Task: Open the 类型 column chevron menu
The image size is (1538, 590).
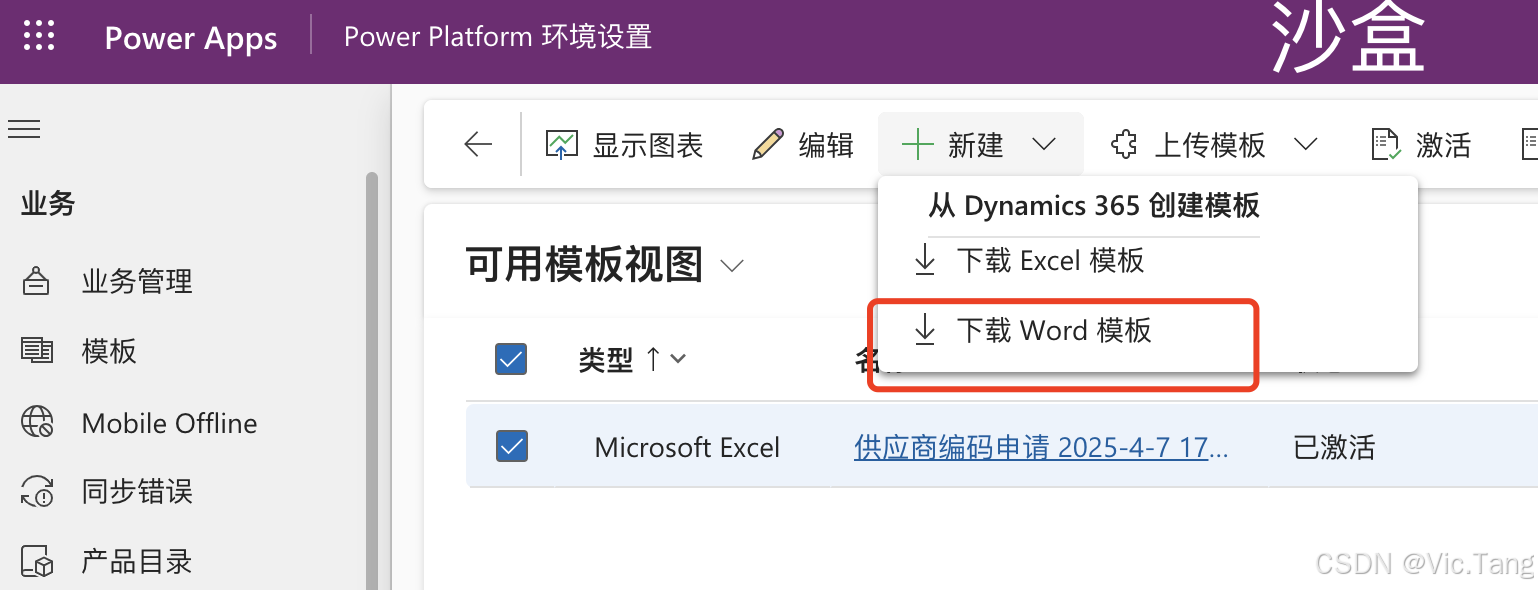Action: [678, 360]
